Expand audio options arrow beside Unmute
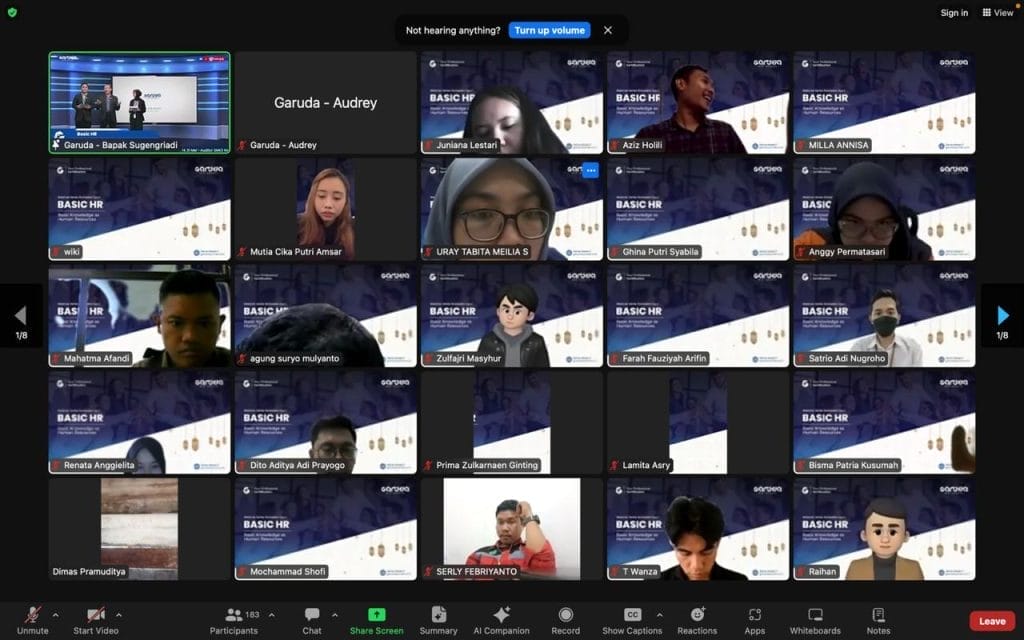The width and height of the screenshot is (1024, 640). click(55, 615)
